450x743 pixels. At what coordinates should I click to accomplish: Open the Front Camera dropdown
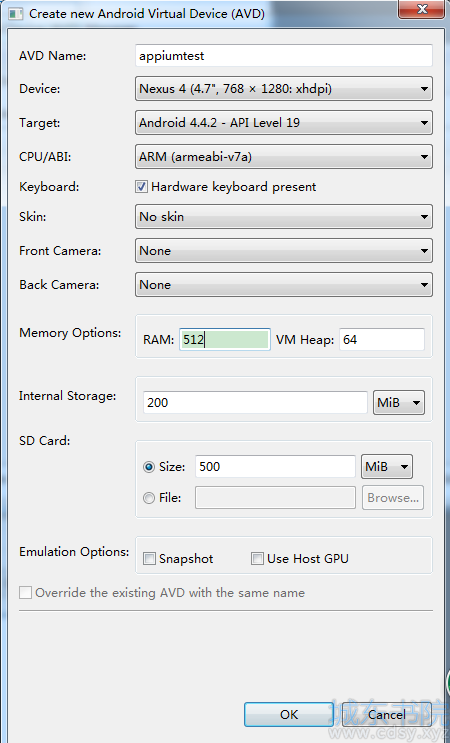pyautogui.click(x=284, y=251)
